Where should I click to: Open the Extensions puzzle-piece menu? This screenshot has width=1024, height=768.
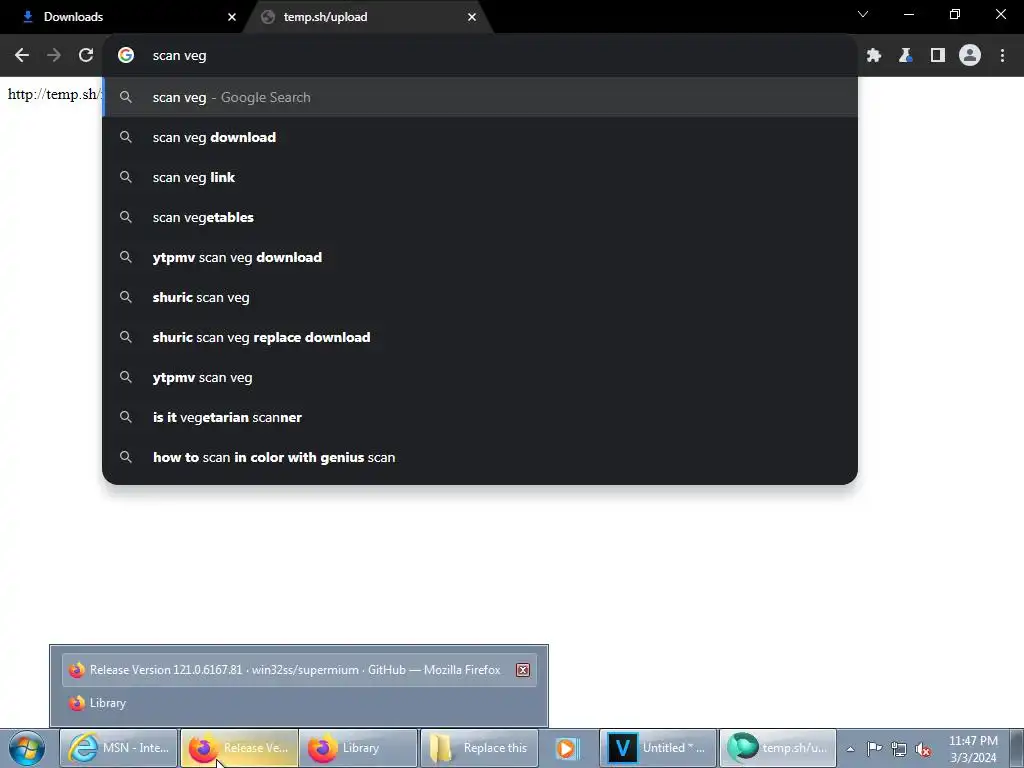[874, 56]
